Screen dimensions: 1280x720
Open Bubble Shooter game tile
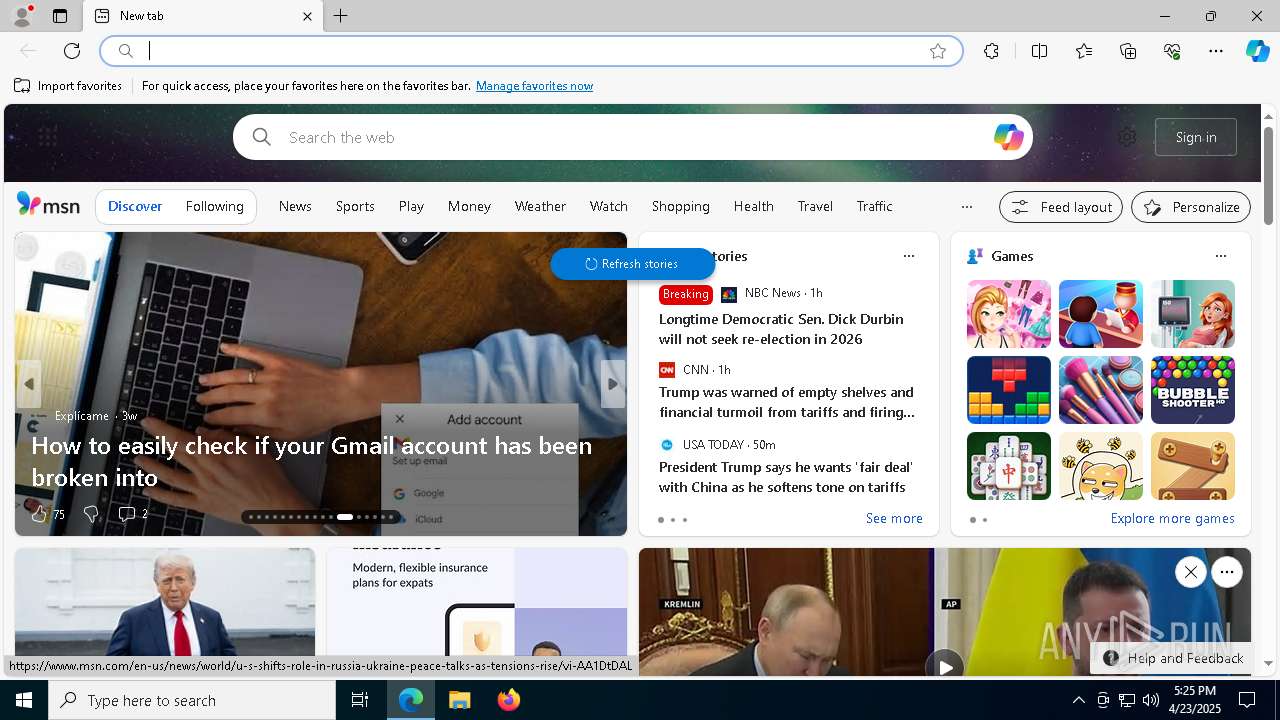[x=1193, y=390]
